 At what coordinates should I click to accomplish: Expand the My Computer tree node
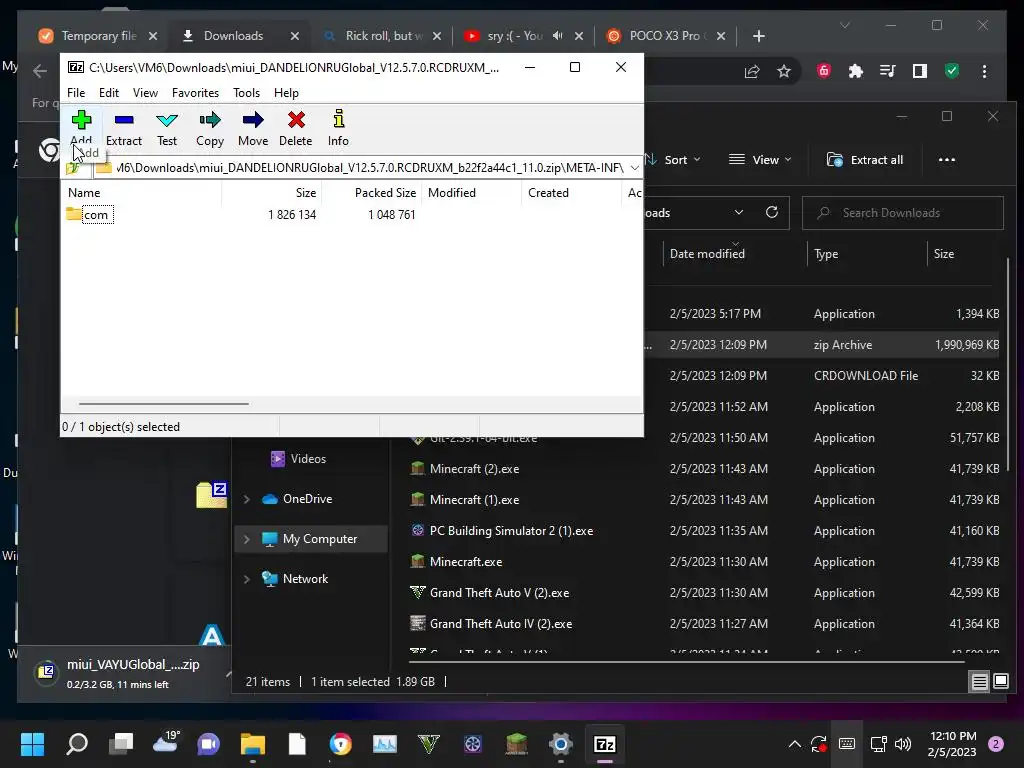click(x=247, y=539)
